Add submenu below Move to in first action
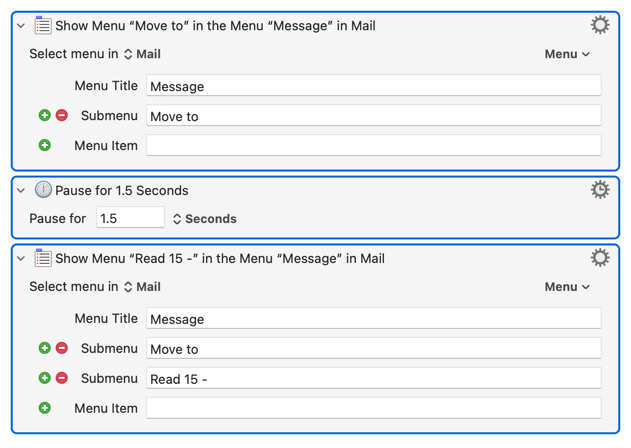Image resolution: width=631 pixels, height=448 pixels. point(45,116)
